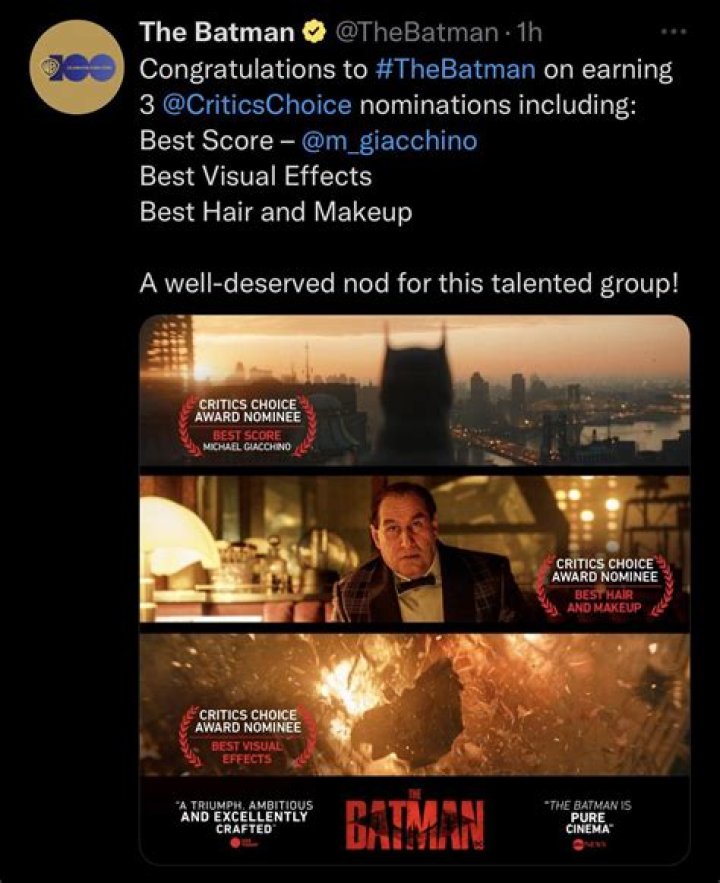Open the @m_giacchino mention

coord(390,141)
